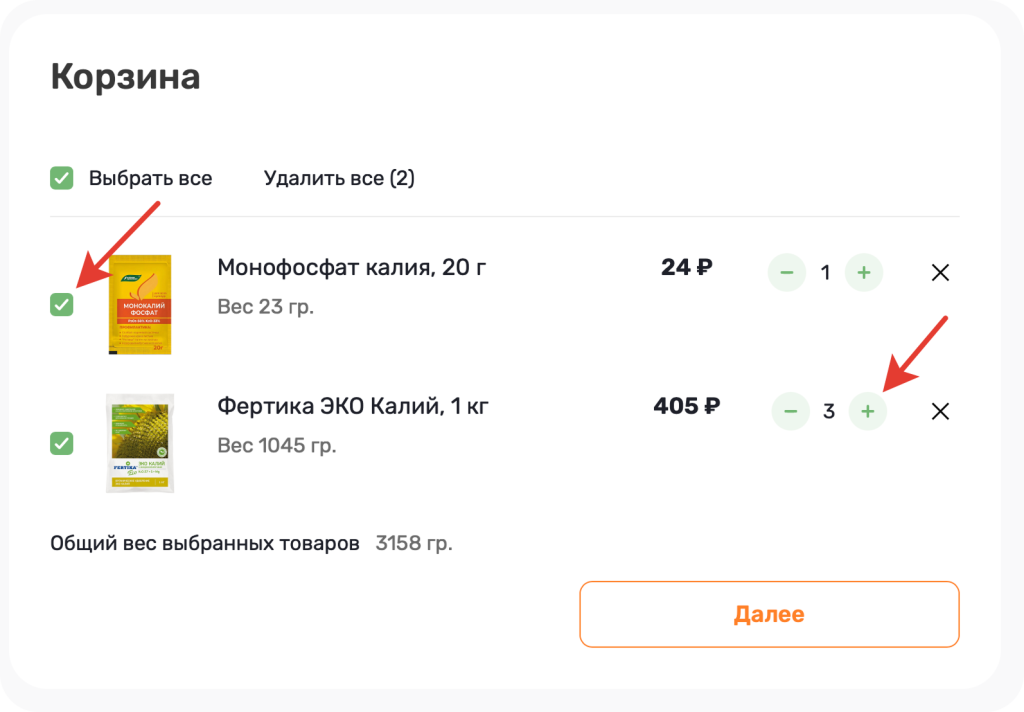Increase Монофосфат калия quantity with plus
1024x712 pixels.
[864, 272]
